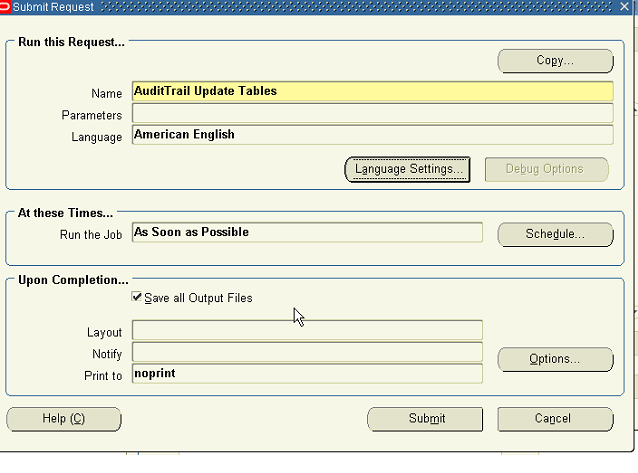Click the Upon Completion... group heading

point(73,280)
